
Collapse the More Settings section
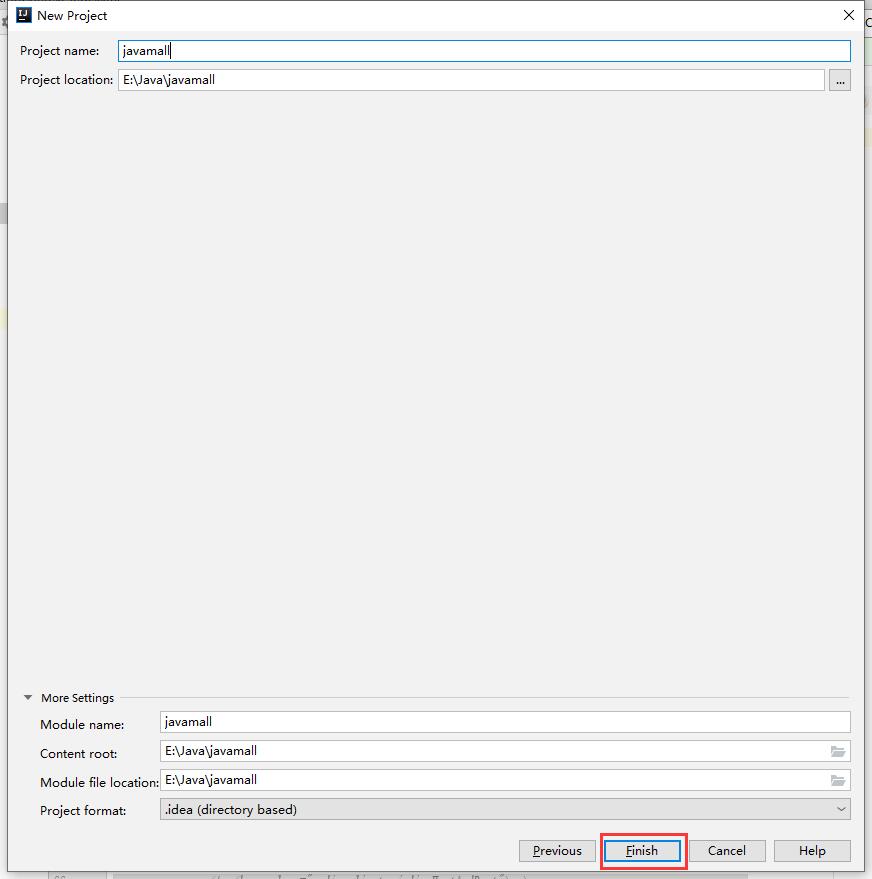click(x=27, y=698)
